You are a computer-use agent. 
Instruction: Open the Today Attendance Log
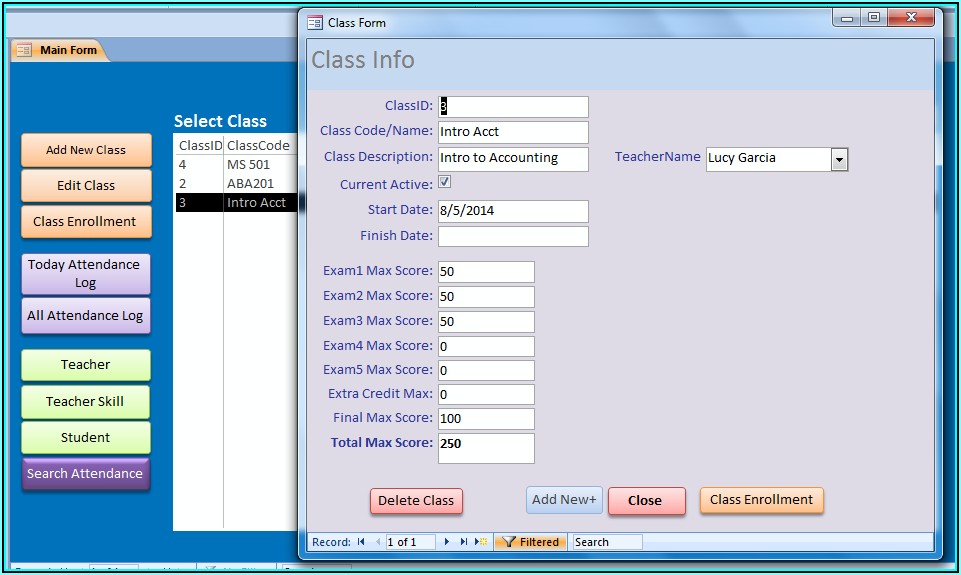pyautogui.click(x=85, y=273)
